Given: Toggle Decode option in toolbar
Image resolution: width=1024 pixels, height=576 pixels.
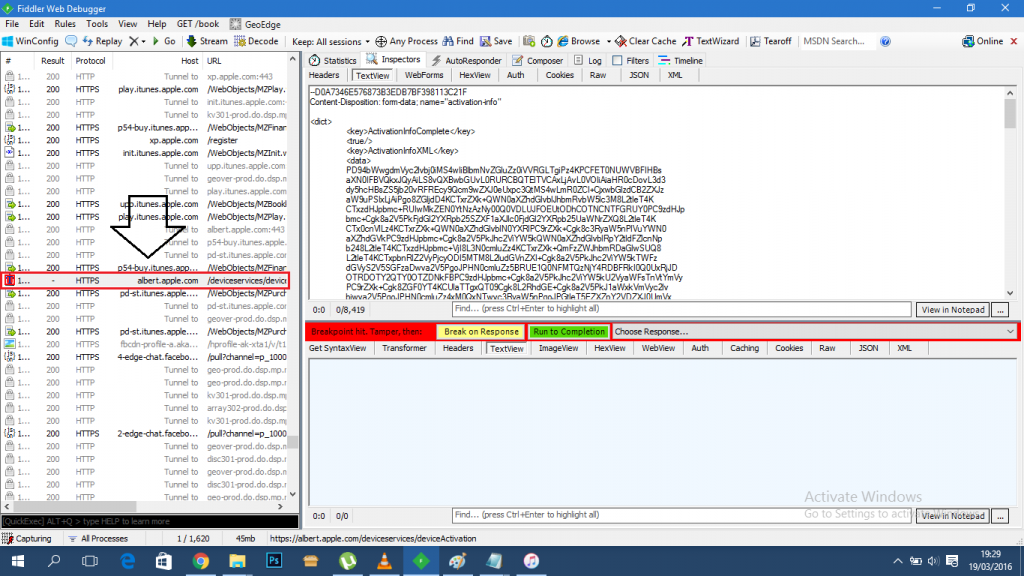Looking at the screenshot, I should 257,41.
